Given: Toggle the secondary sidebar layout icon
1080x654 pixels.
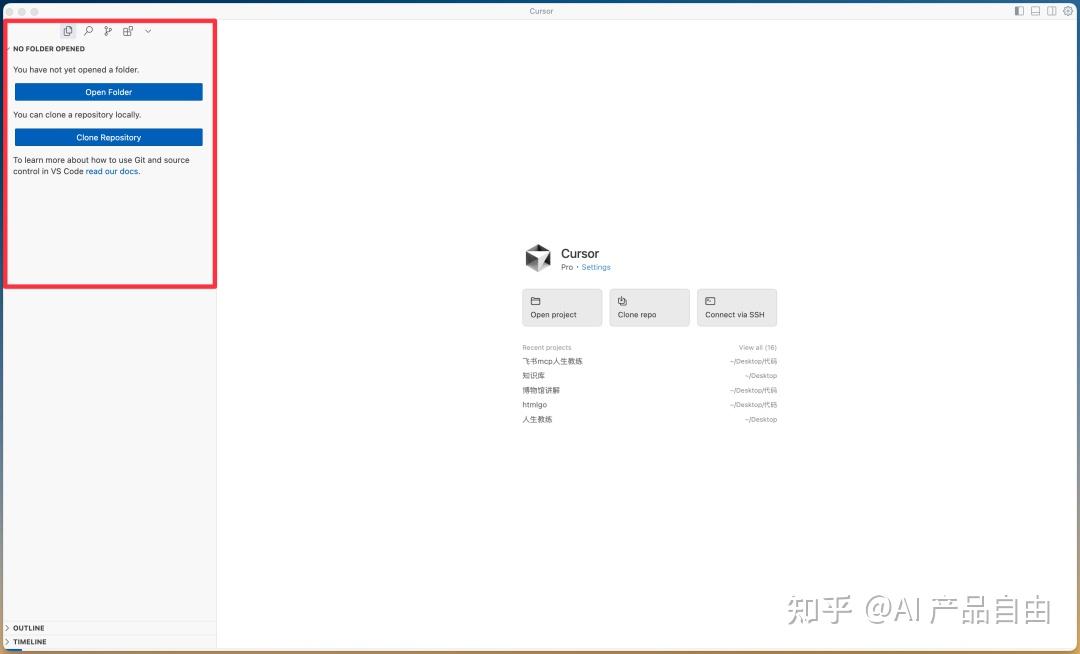Looking at the screenshot, I should pos(1052,11).
